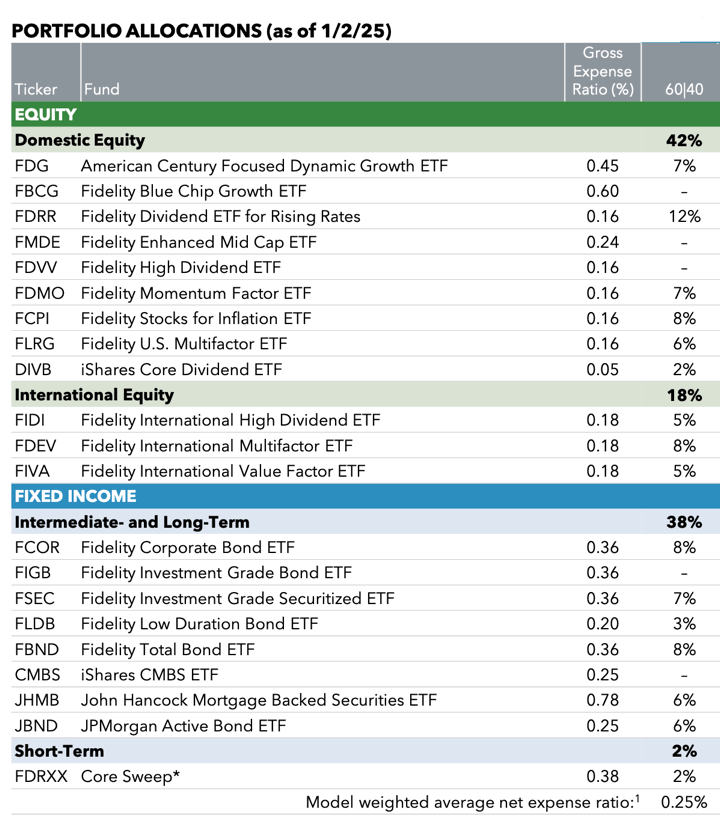
Task: Click the FIXED INCOME blue section header
Action: point(75,496)
